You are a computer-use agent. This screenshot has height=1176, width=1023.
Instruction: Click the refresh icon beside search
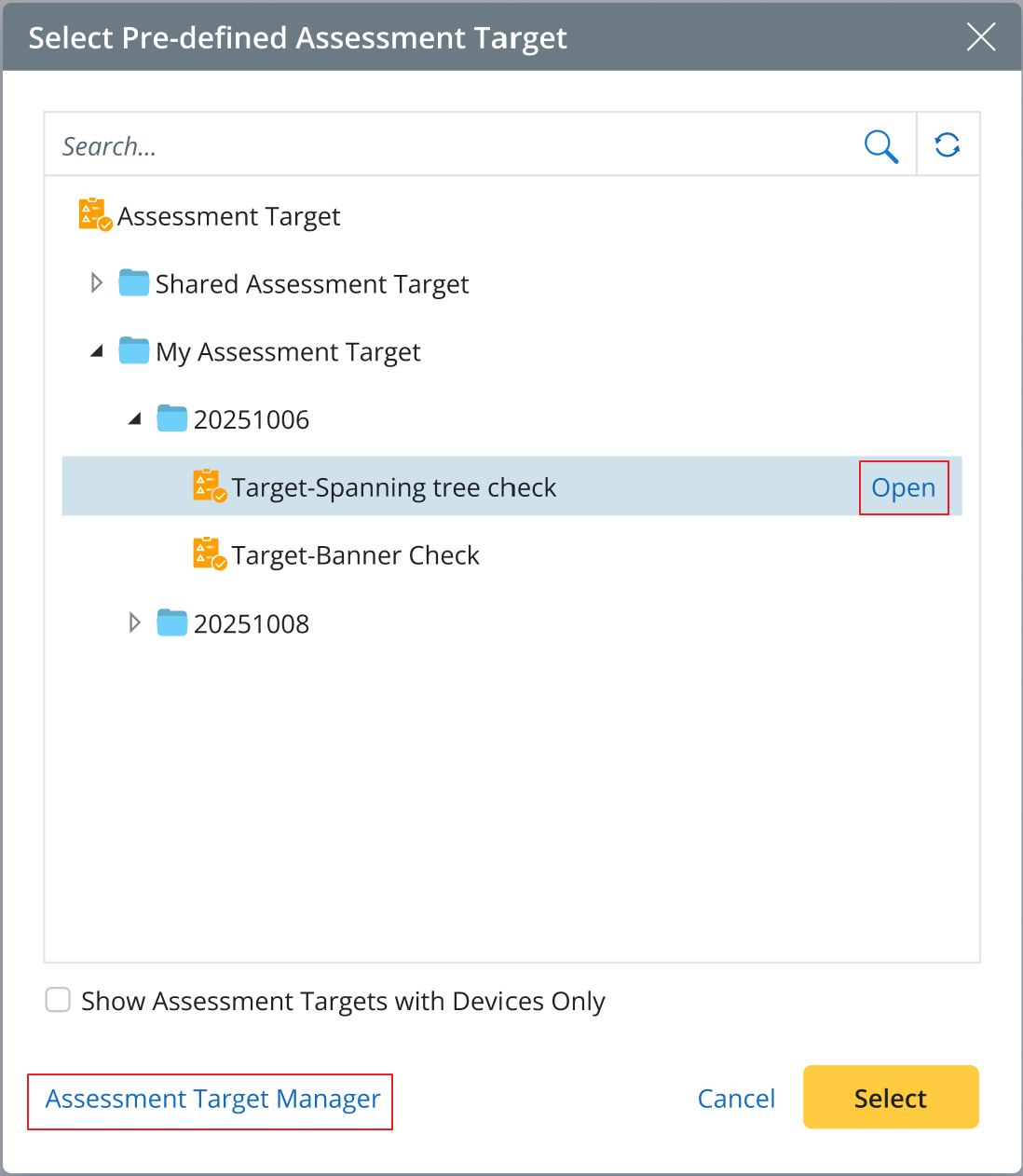pyautogui.click(x=948, y=145)
